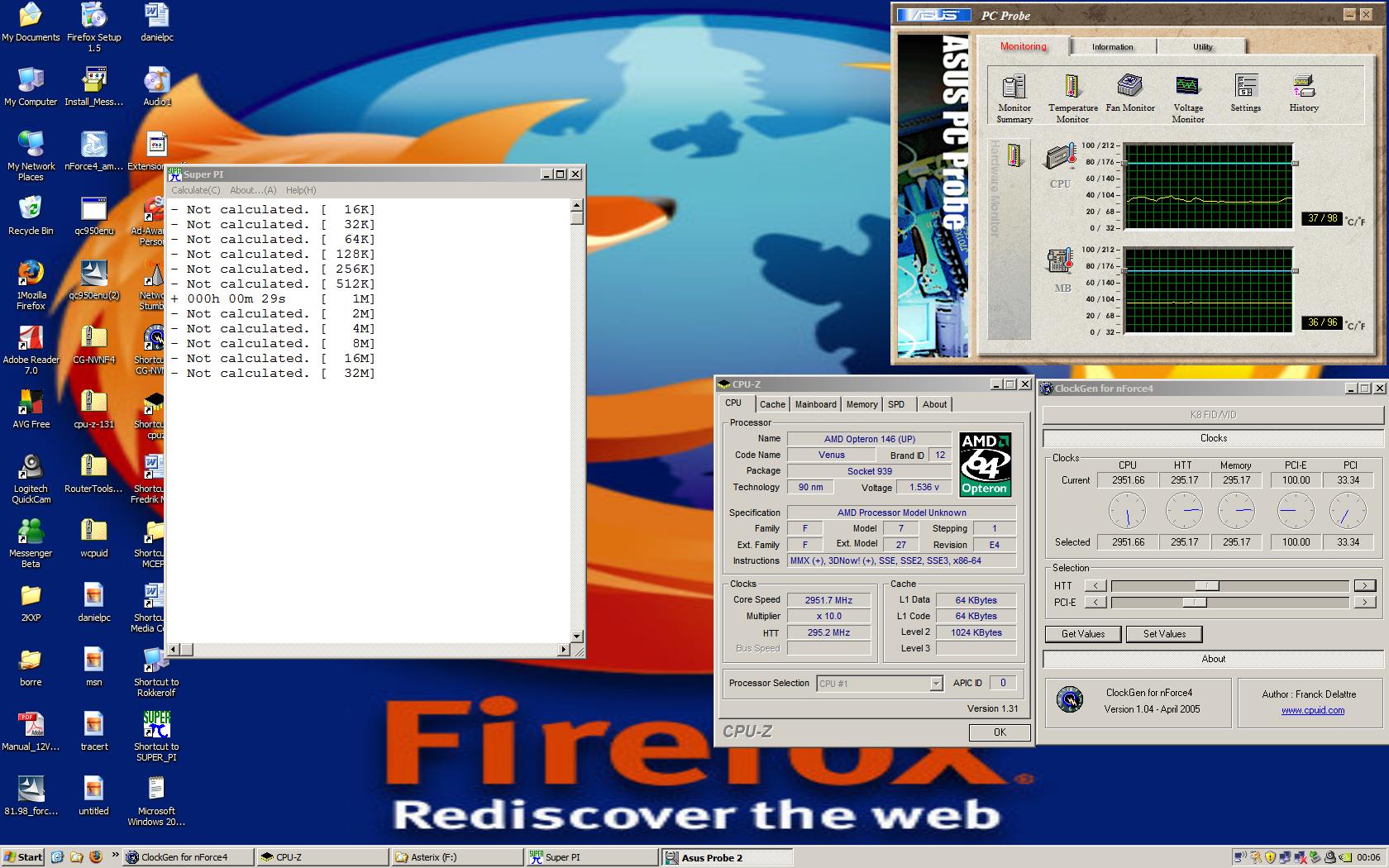Image resolution: width=1389 pixels, height=868 pixels.
Task: Click the PCI-E slider right arrow
Action: (1364, 603)
